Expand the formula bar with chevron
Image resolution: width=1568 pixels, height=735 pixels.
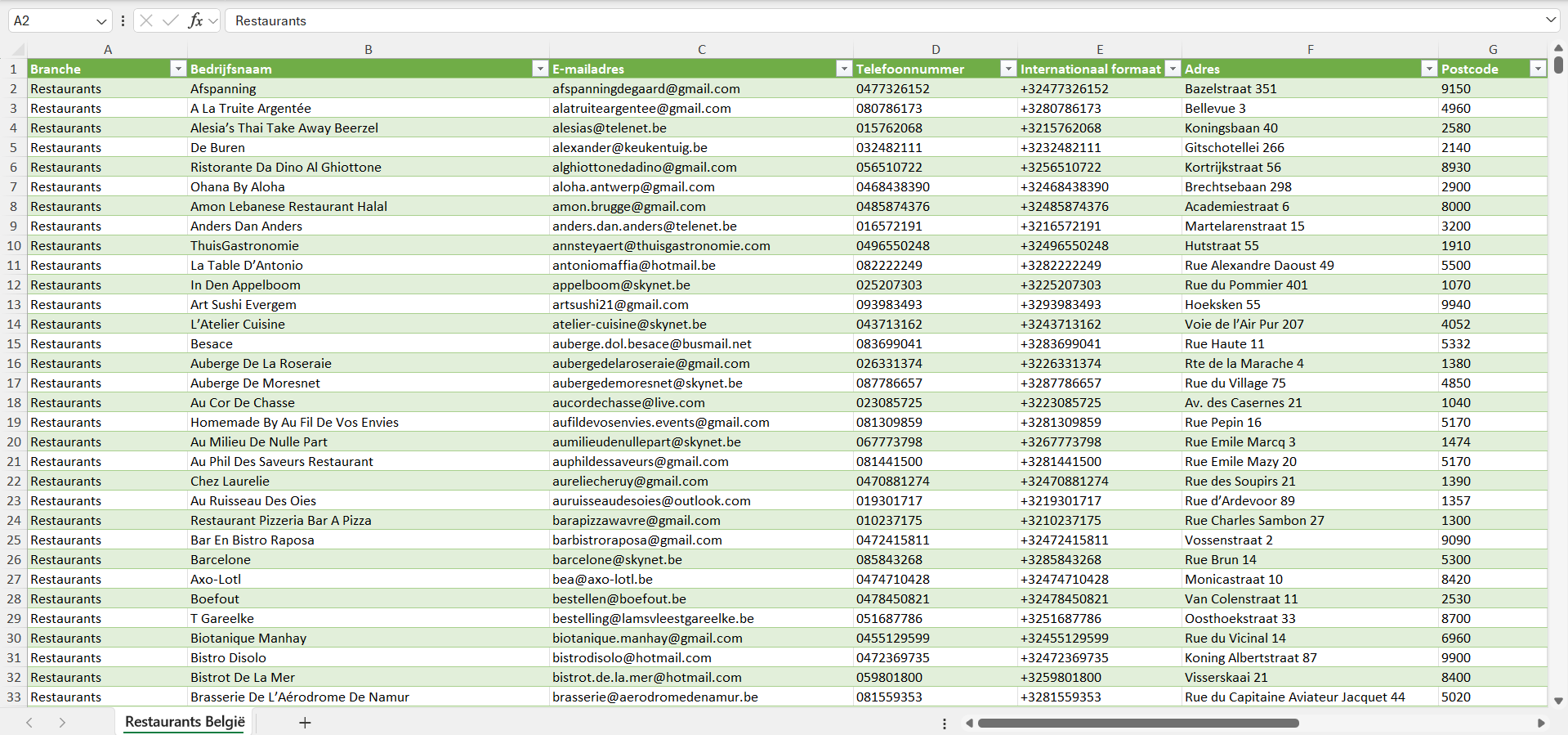point(1550,20)
